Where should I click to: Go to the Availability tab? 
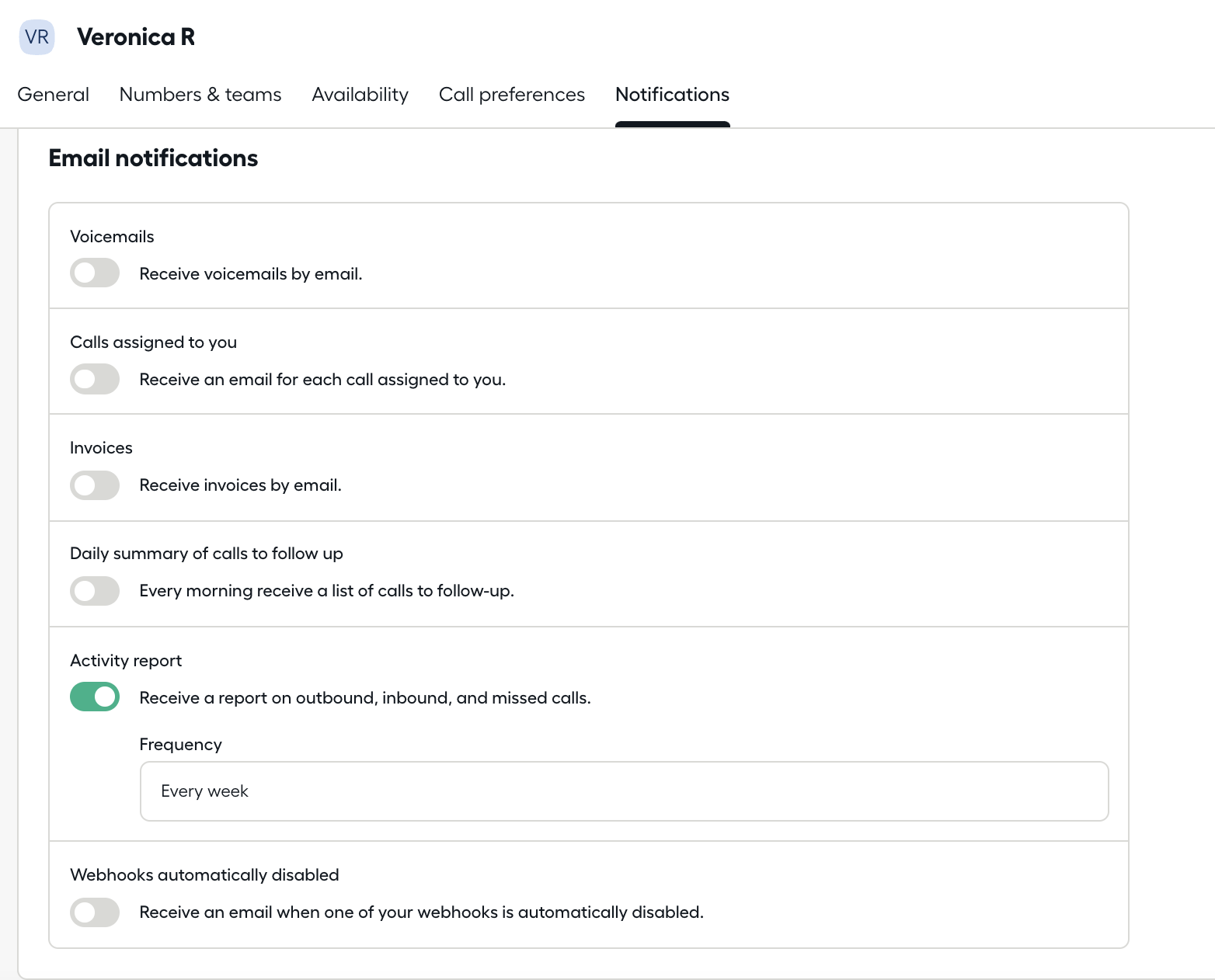[x=360, y=95]
